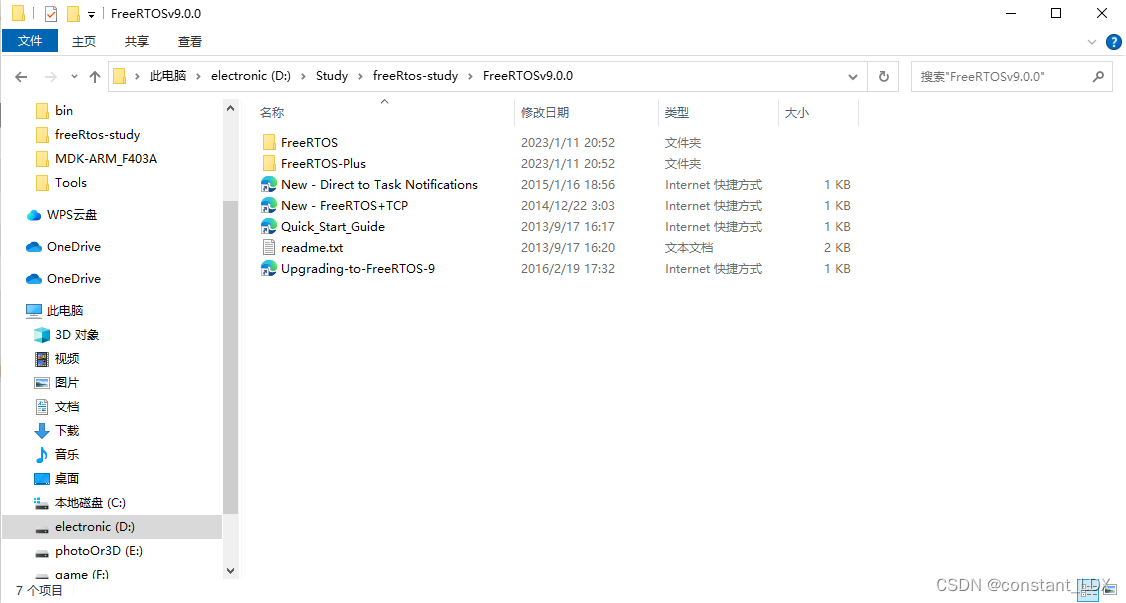The width and height of the screenshot is (1126, 603).
Task: Click navigation pane scrollbar up arrow
Action: [x=231, y=108]
